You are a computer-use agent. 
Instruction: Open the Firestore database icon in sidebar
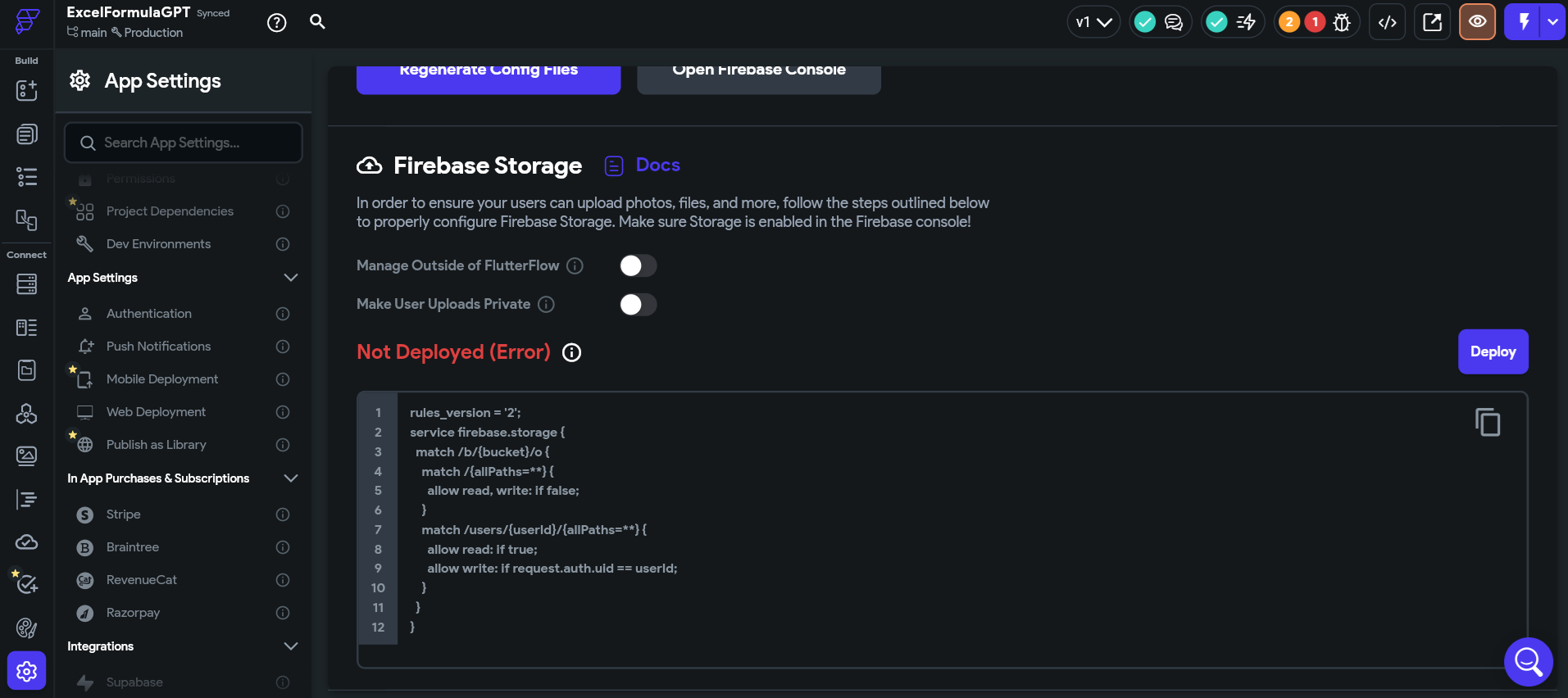[x=27, y=284]
